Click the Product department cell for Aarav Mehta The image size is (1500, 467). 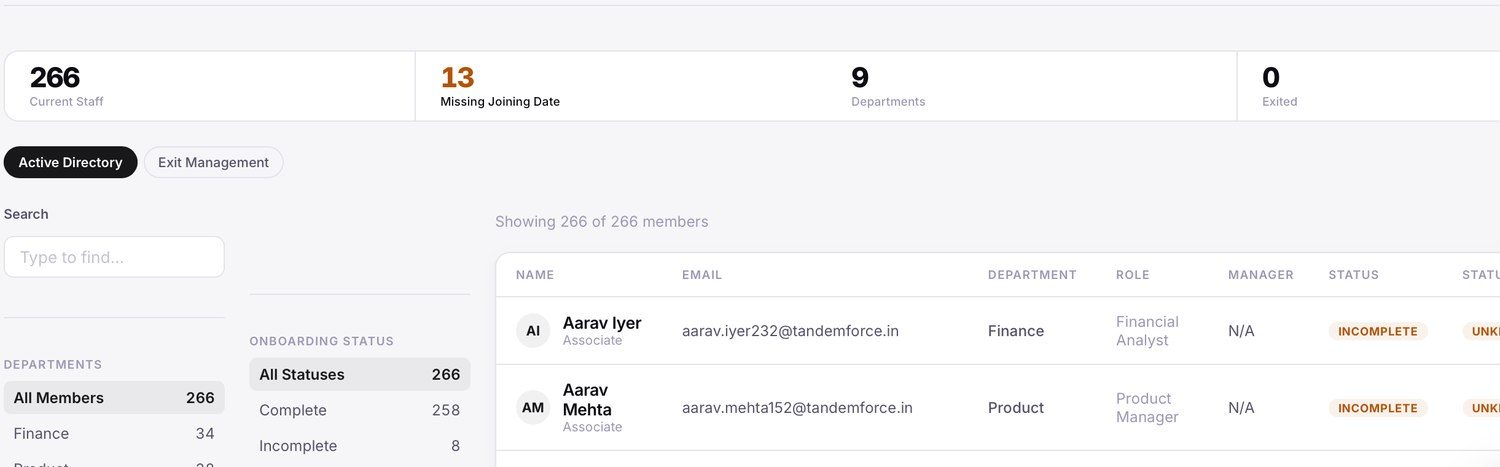coord(1016,408)
